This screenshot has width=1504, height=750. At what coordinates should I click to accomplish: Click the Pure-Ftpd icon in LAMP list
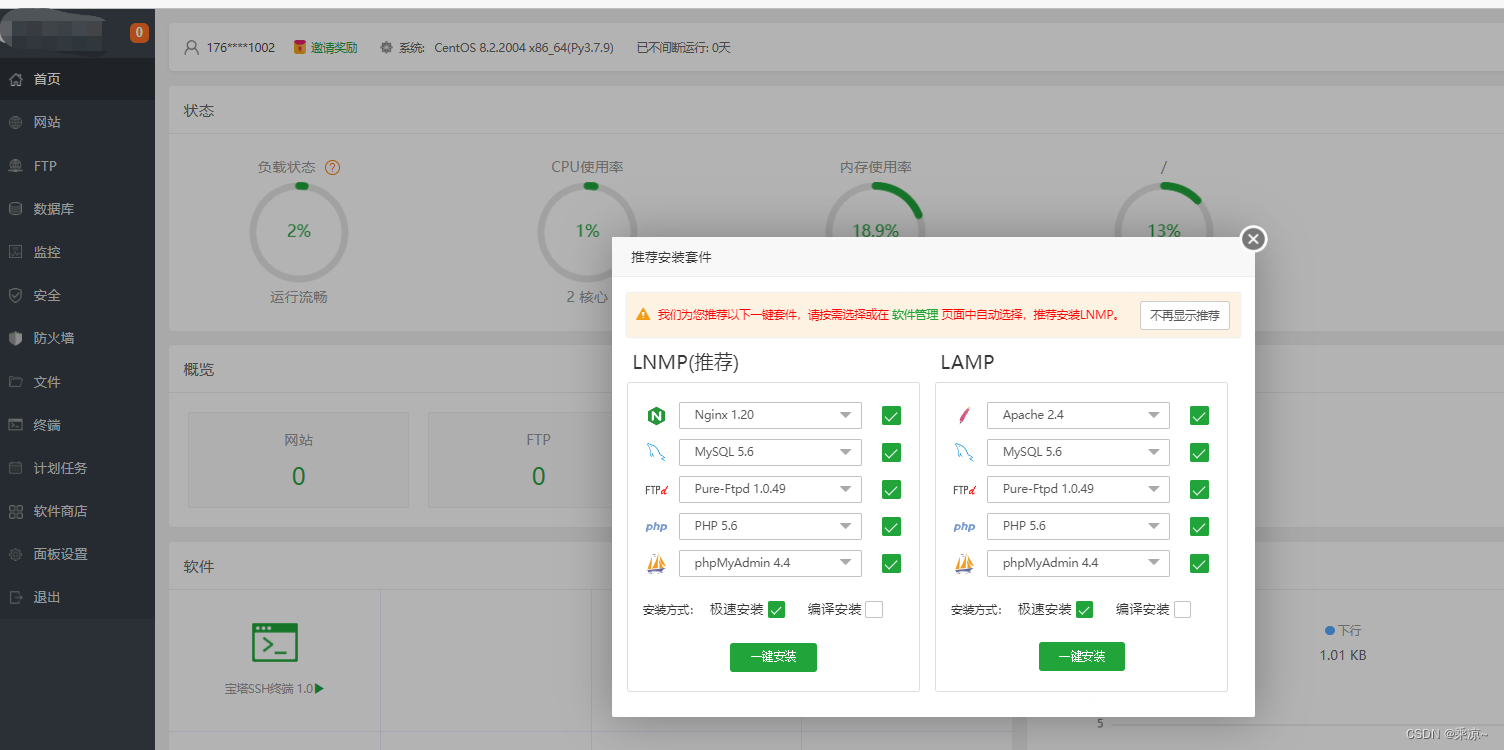964,490
